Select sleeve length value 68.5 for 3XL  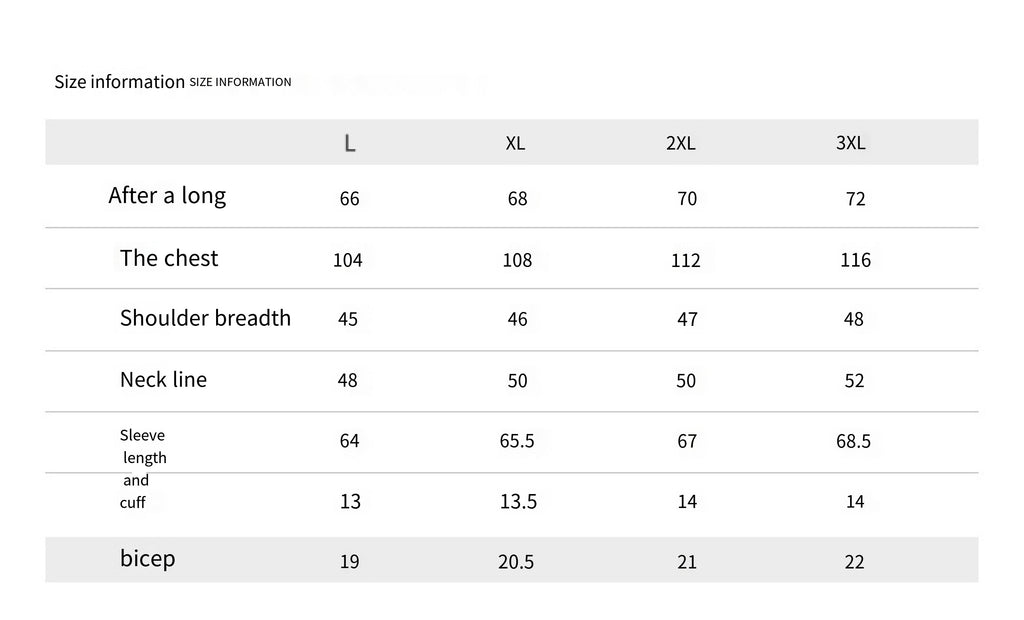pyautogui.click(x=853, y=441)
